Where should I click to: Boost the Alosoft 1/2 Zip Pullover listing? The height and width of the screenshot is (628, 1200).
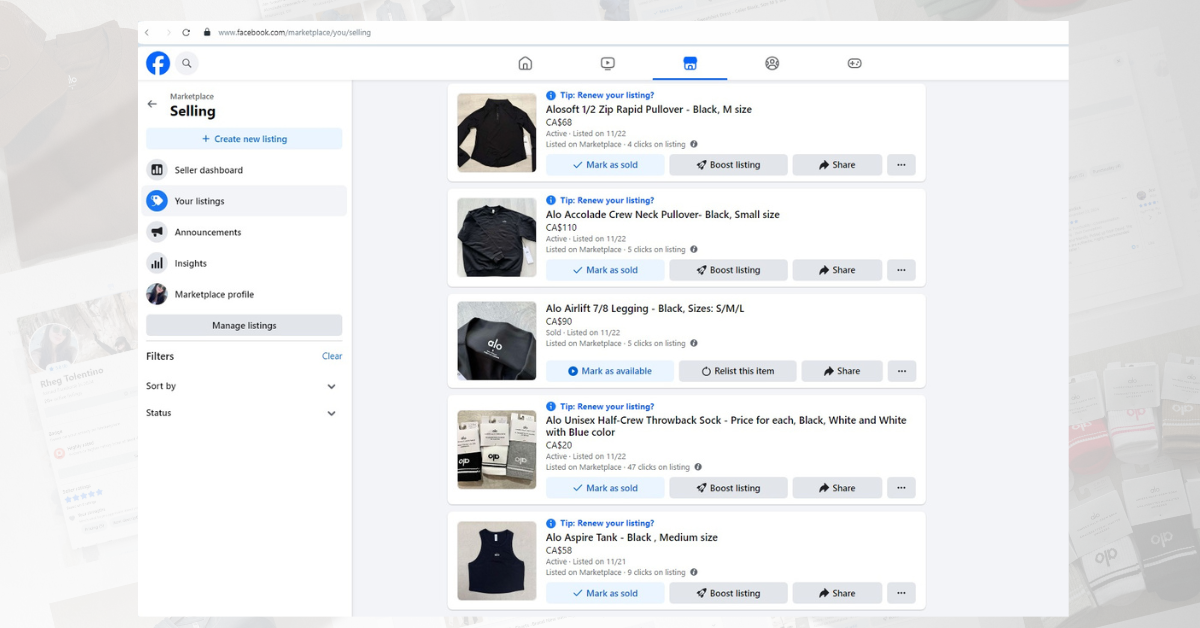pyautogui.click(x=728, y=165)
